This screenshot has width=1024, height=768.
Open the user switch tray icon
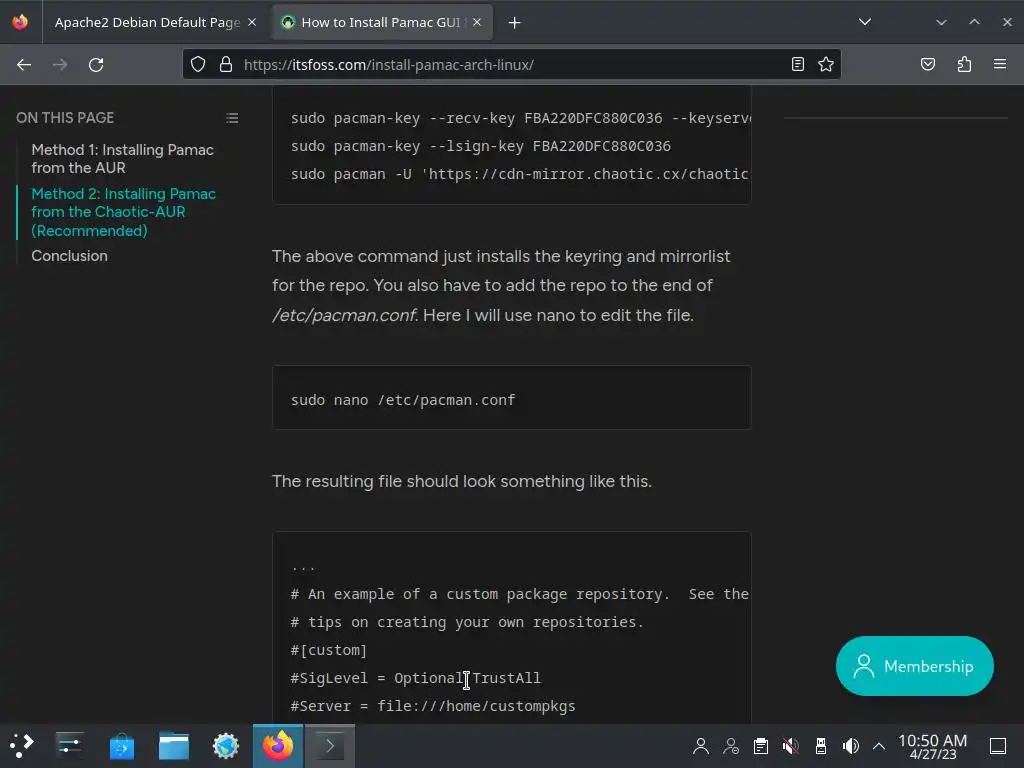pyautogui.click(x=731, y=746)
